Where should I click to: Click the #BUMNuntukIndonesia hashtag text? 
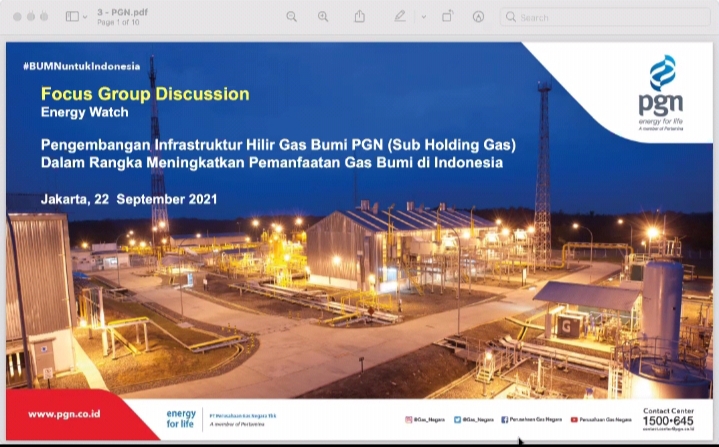[82, 66]
